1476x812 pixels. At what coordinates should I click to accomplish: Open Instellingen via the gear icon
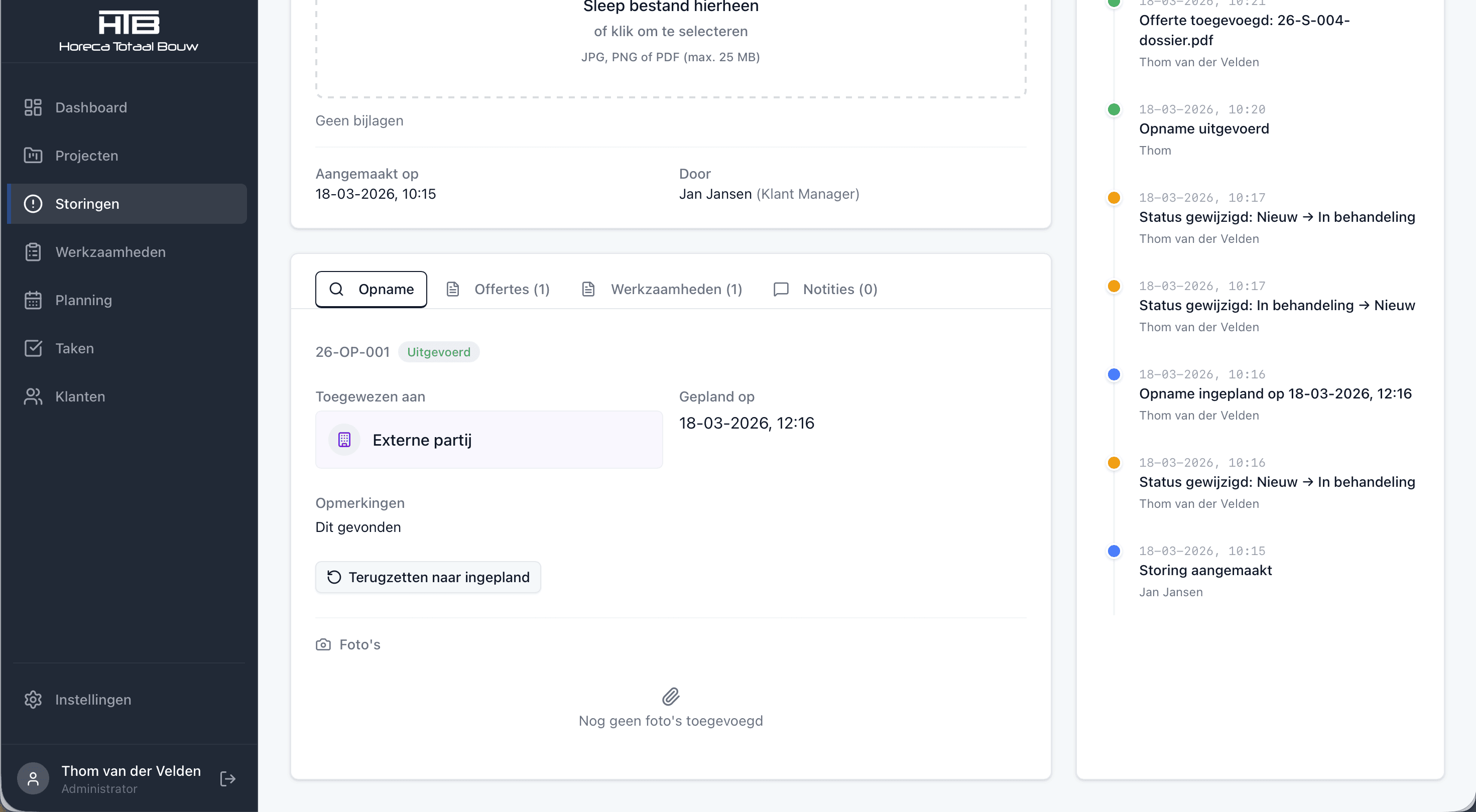pos(33,699)
